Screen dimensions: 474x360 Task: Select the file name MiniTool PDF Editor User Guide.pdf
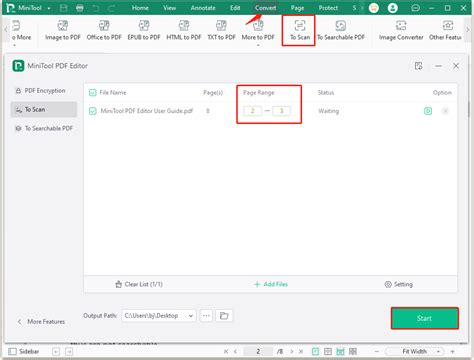click(147, 111)
